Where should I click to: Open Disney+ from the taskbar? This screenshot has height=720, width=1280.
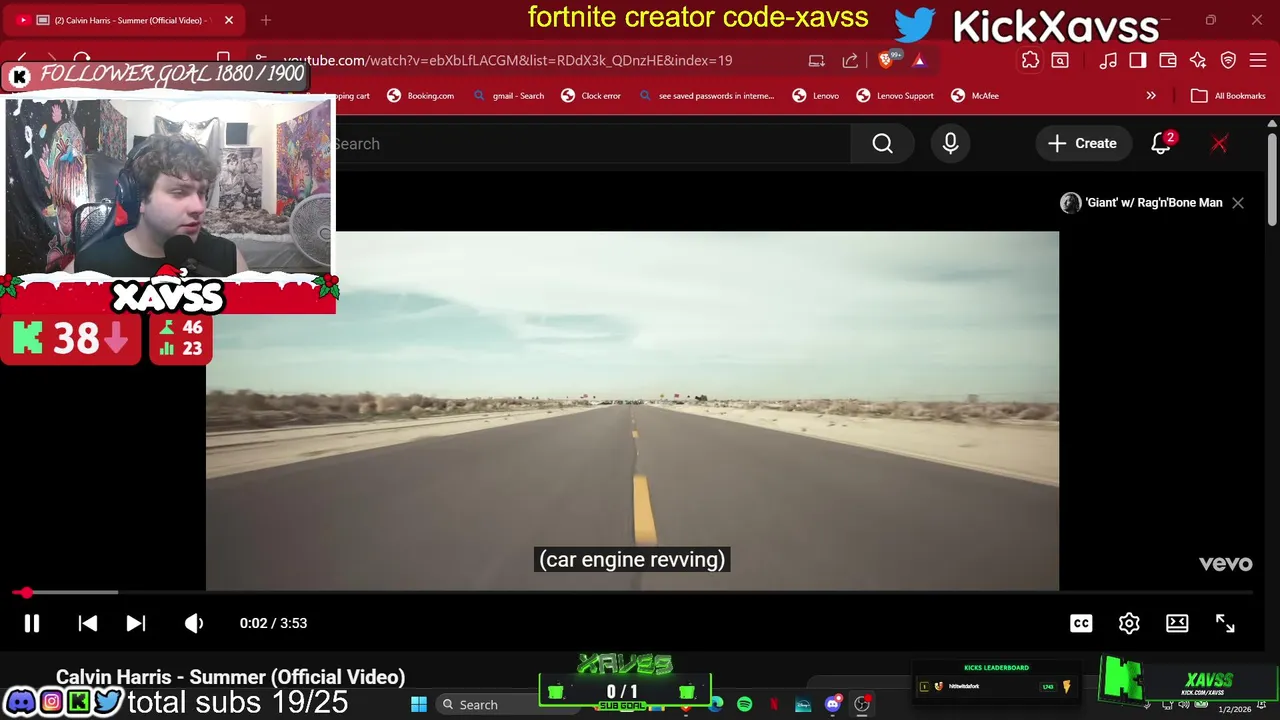[803, 705]
